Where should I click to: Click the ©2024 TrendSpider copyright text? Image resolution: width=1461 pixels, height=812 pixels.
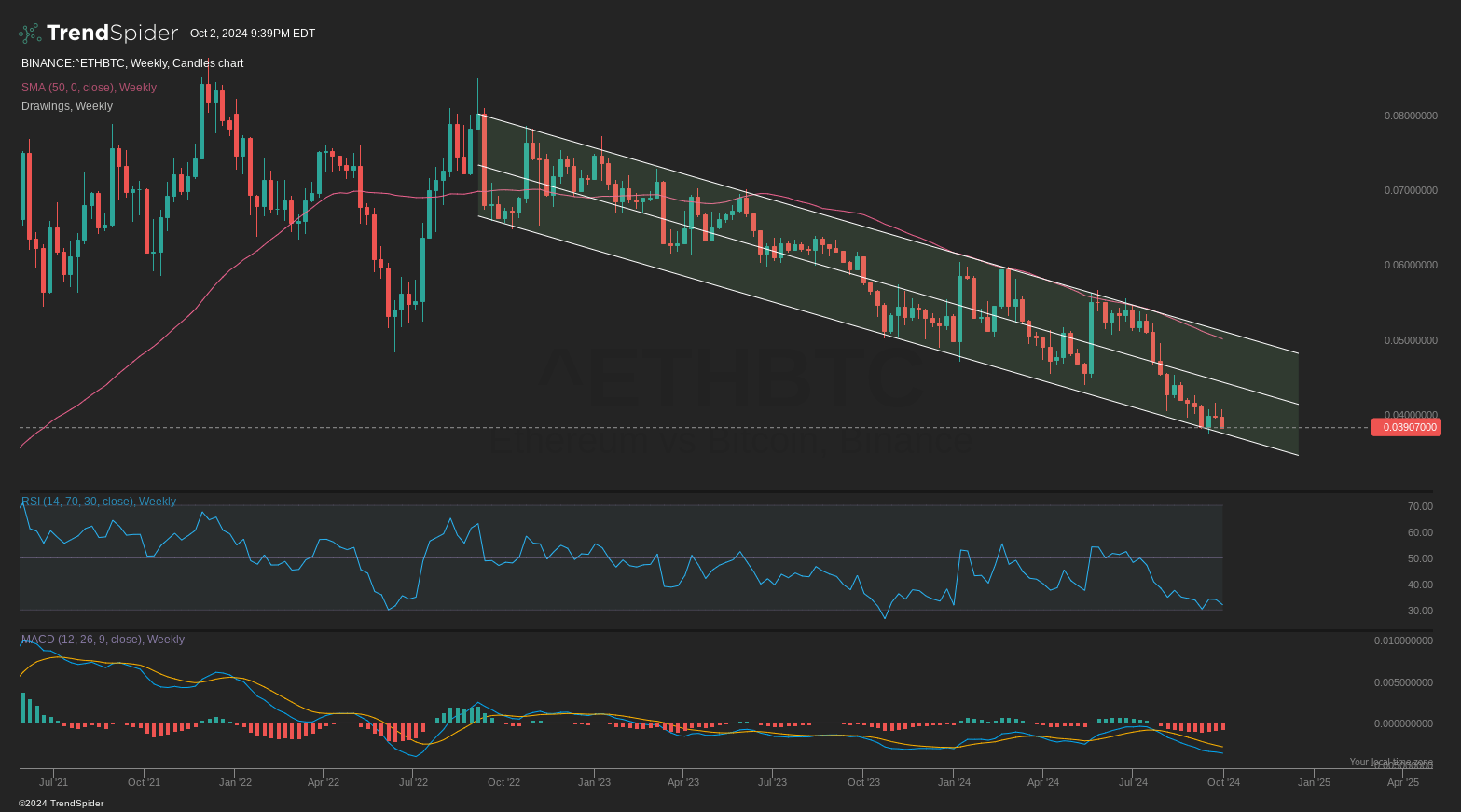tap(62, 804)
